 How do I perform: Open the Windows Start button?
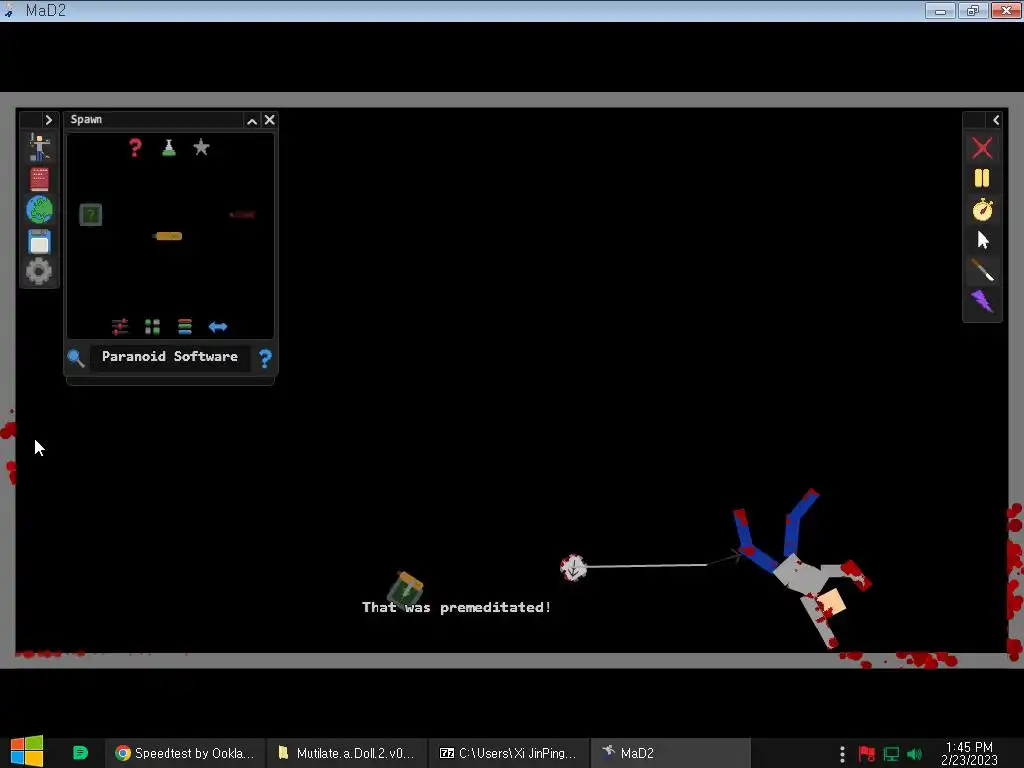27,752
